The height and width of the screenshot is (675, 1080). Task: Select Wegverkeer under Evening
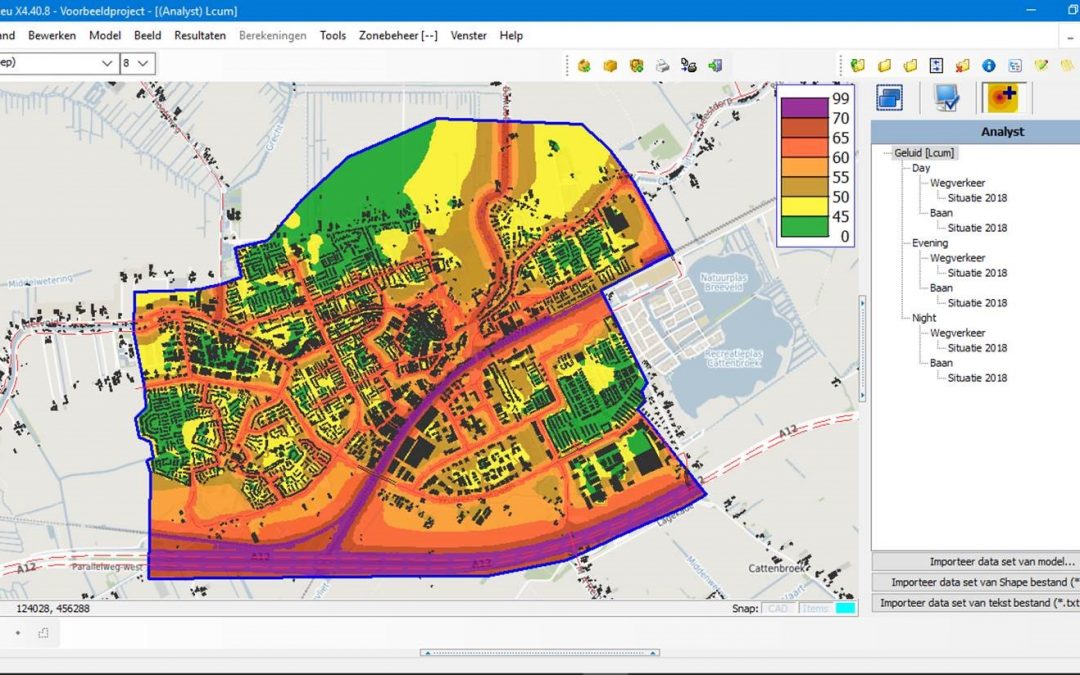pyautogui.click(x=957, y=258)
